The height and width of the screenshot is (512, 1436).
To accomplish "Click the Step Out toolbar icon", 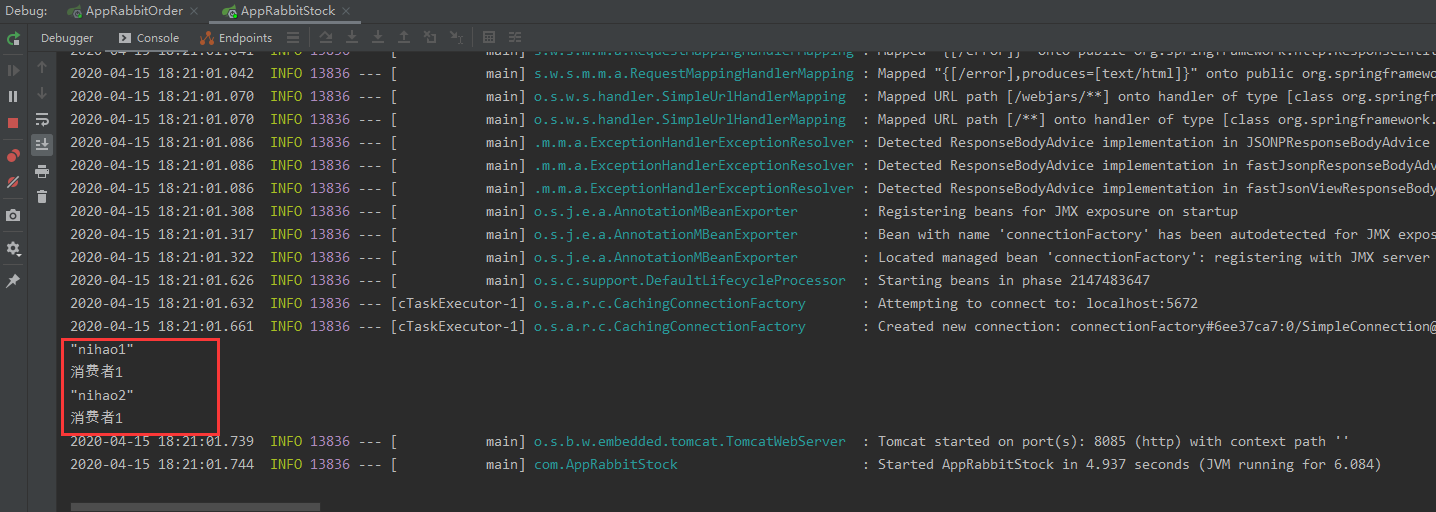I will click(404, 38).
